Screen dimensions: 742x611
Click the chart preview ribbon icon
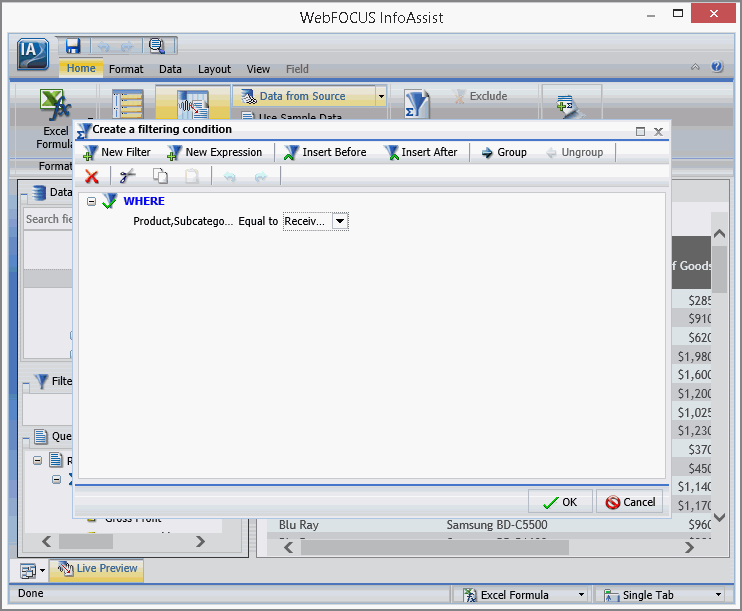[193, 104]
